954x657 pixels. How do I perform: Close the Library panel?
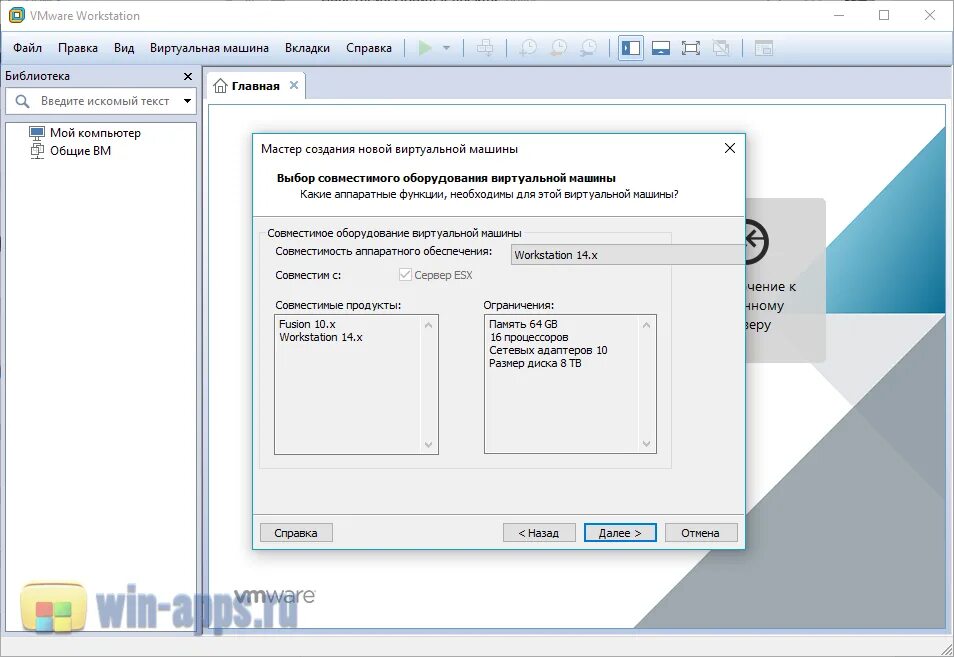tap(188, 76)
